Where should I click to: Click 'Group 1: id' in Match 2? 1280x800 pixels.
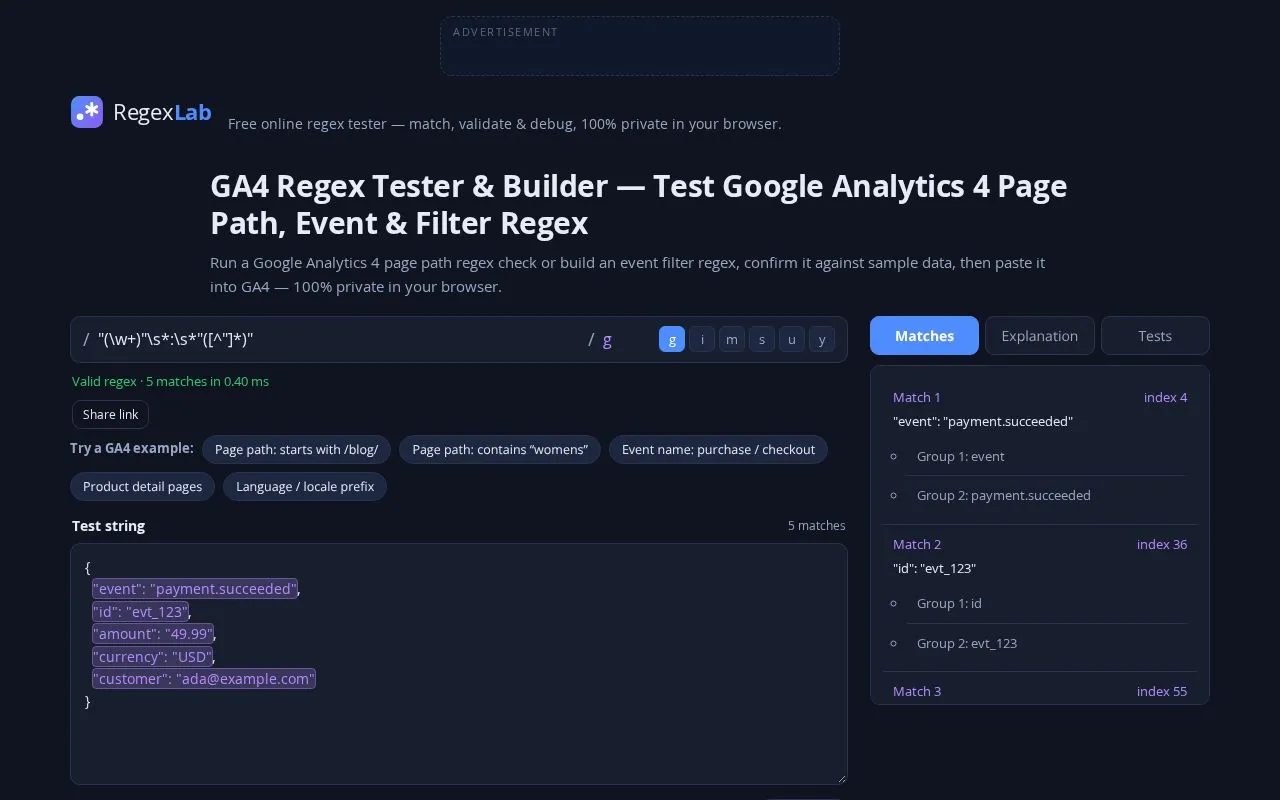(949, 603)
